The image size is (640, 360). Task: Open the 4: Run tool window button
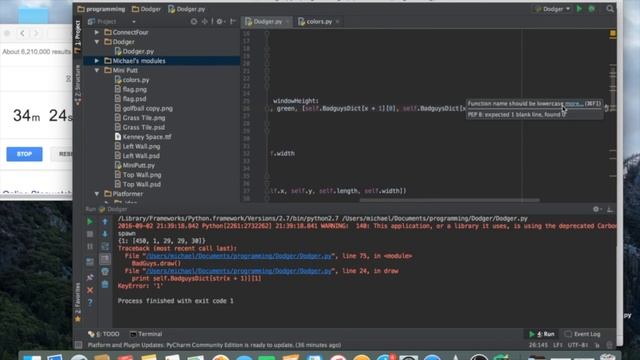[x=542, y=334]
